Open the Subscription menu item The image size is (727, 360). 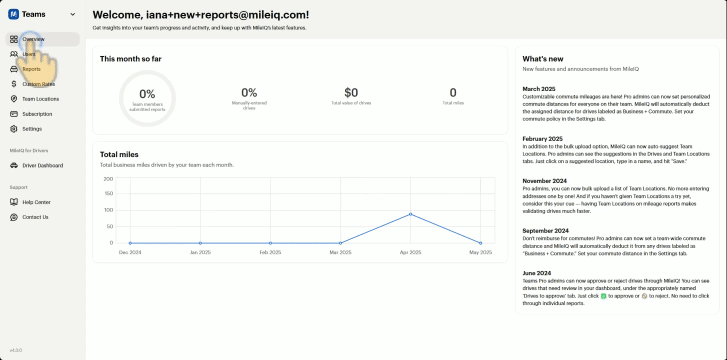coord(43,114)
